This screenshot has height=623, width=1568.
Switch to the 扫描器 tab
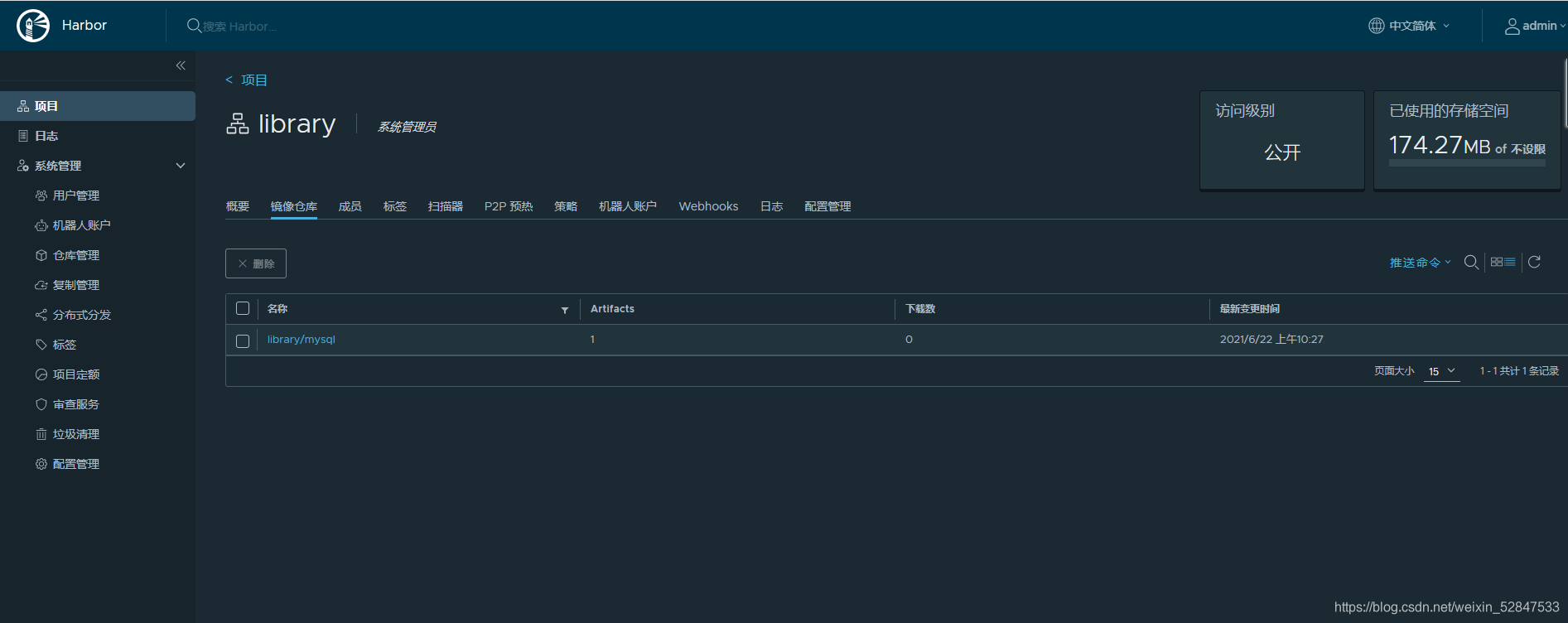click(446, 206)
